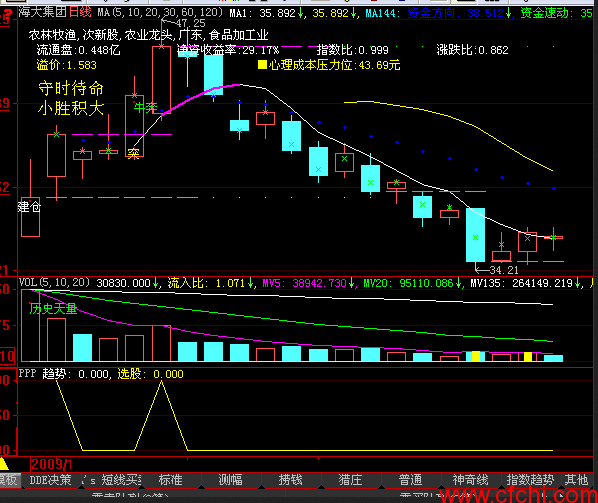Viewport: 598px width, 503px height.
Task: Click the 2009/1 date axis label
Action: tap(51, 464)
